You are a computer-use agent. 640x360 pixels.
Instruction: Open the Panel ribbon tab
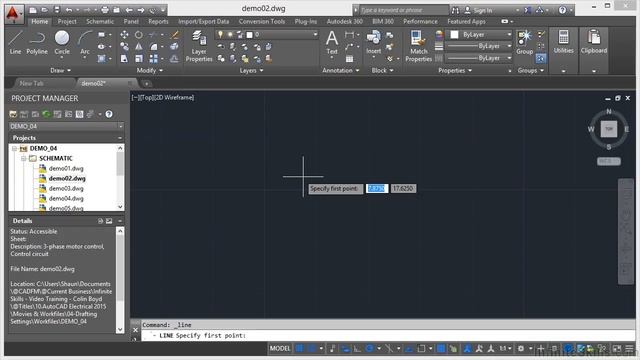pos(131,22)
